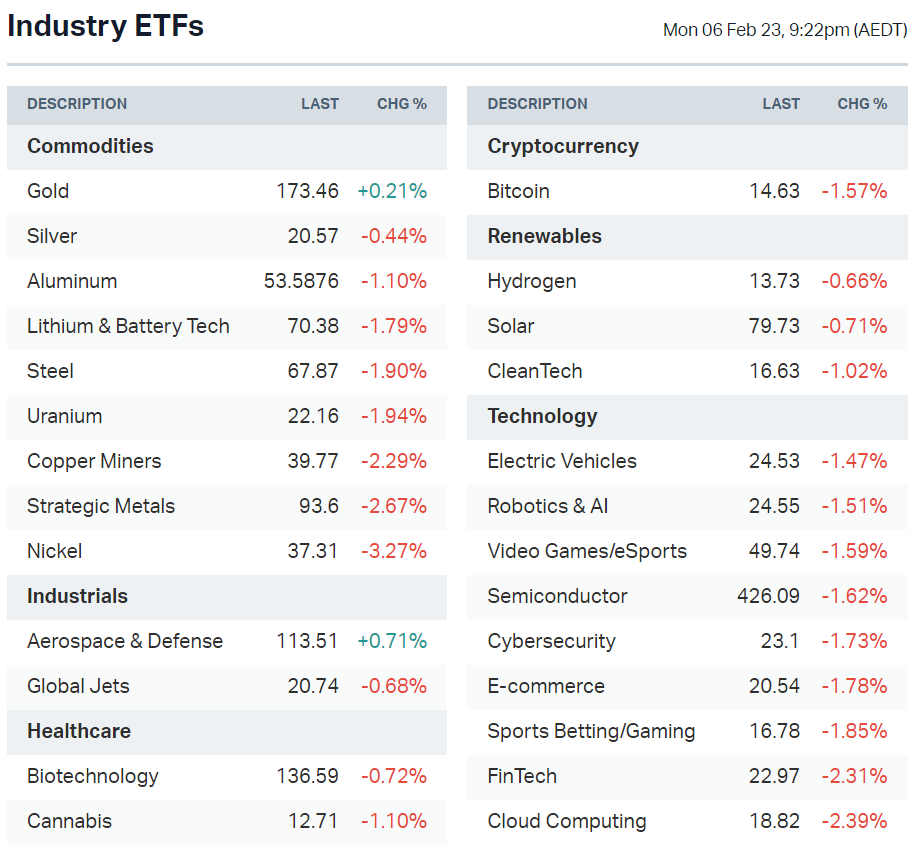
Task: Click the Gold ETF row
Action: click(x=48, y=191)
